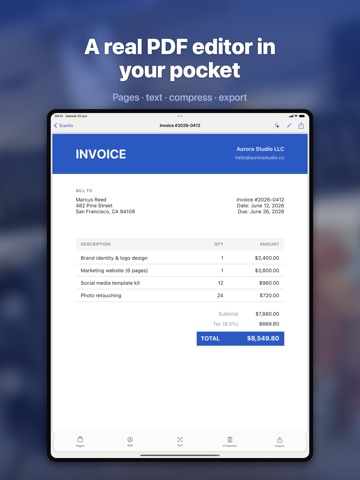Tap Date: June 12, 2026
This screenshot has width=360, height=480.
pos(260,205)
